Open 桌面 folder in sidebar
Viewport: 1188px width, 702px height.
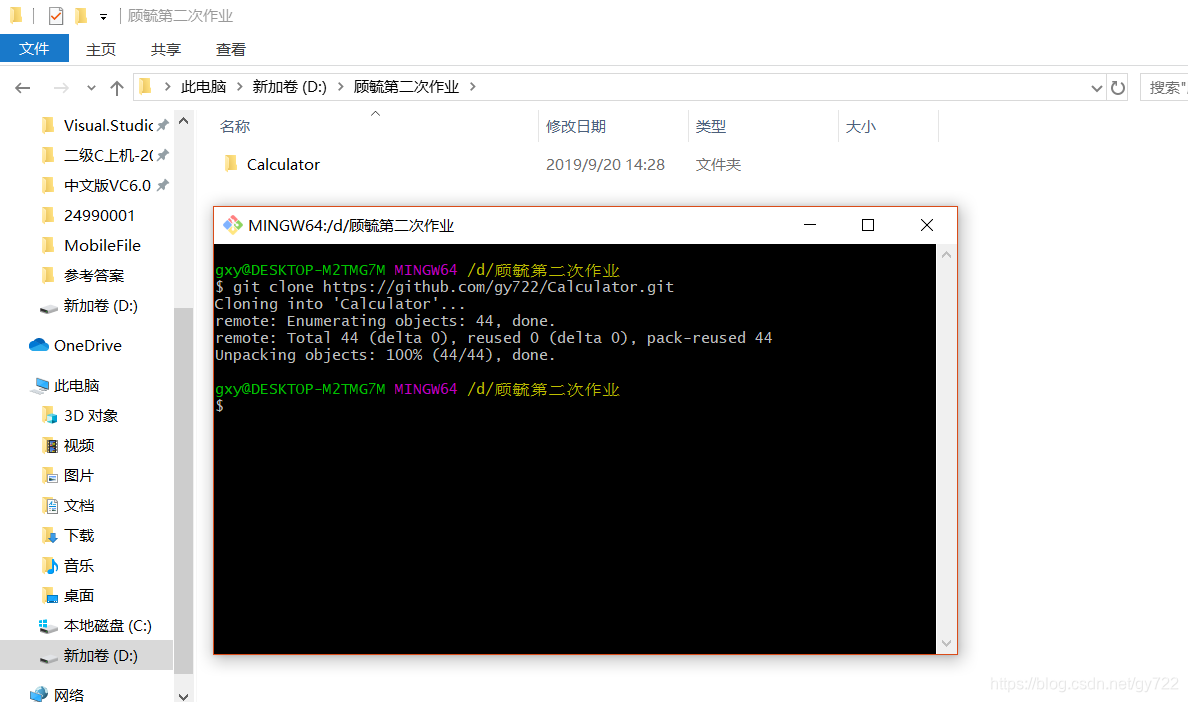pos(78,596)
